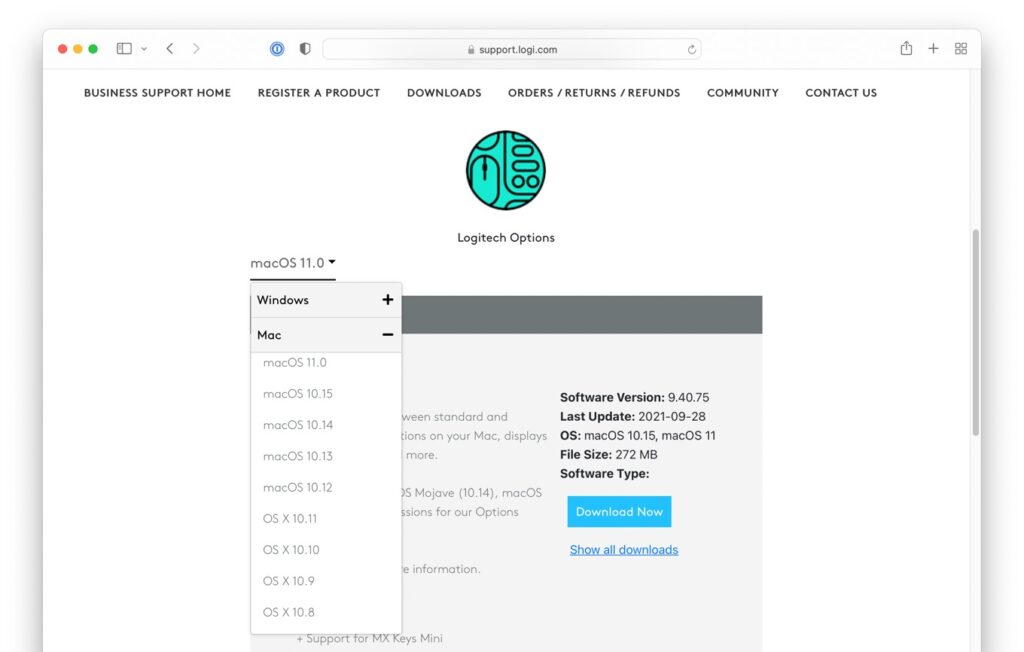This screenshot has height=652, width=1024.
Task: Open the macOS 11.0 version dropdown
Action: coord(293,264)
